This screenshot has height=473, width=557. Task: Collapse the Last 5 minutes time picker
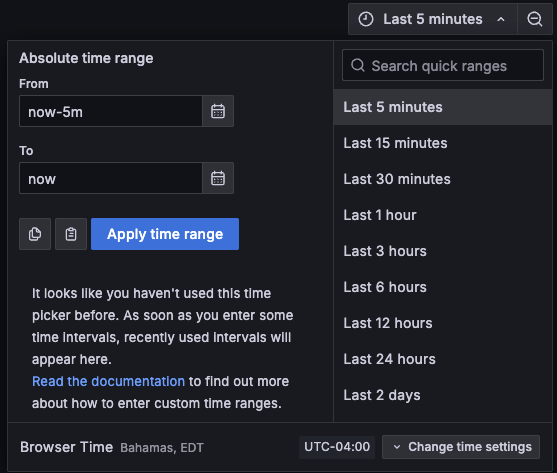[x=433, y=19]
